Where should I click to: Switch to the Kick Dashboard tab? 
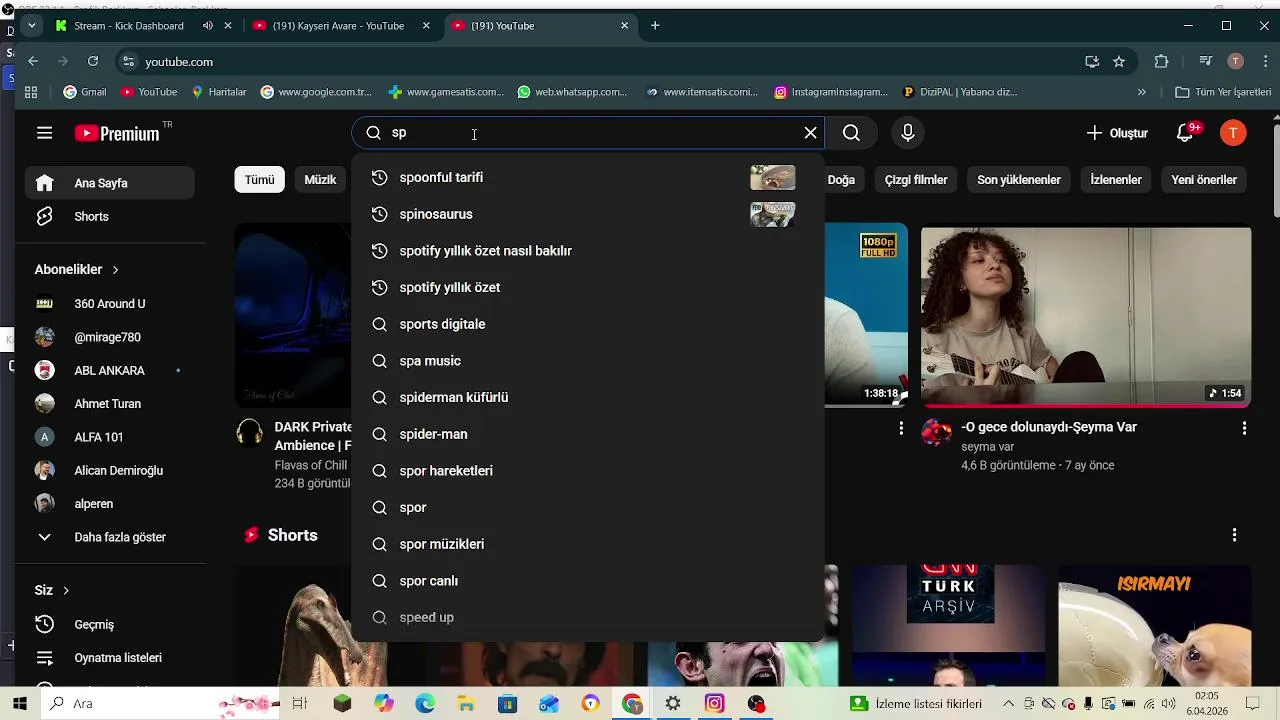point(129,26)
